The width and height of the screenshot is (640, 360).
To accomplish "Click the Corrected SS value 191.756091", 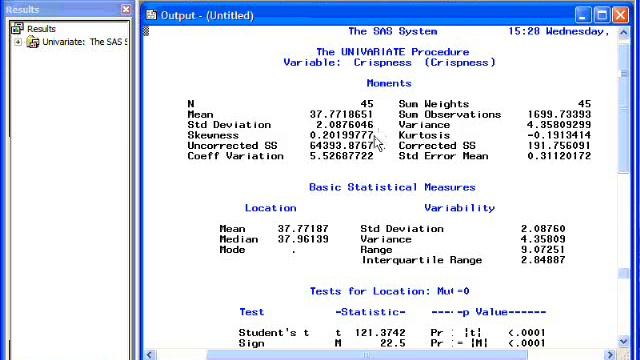I will coord(559,146).
